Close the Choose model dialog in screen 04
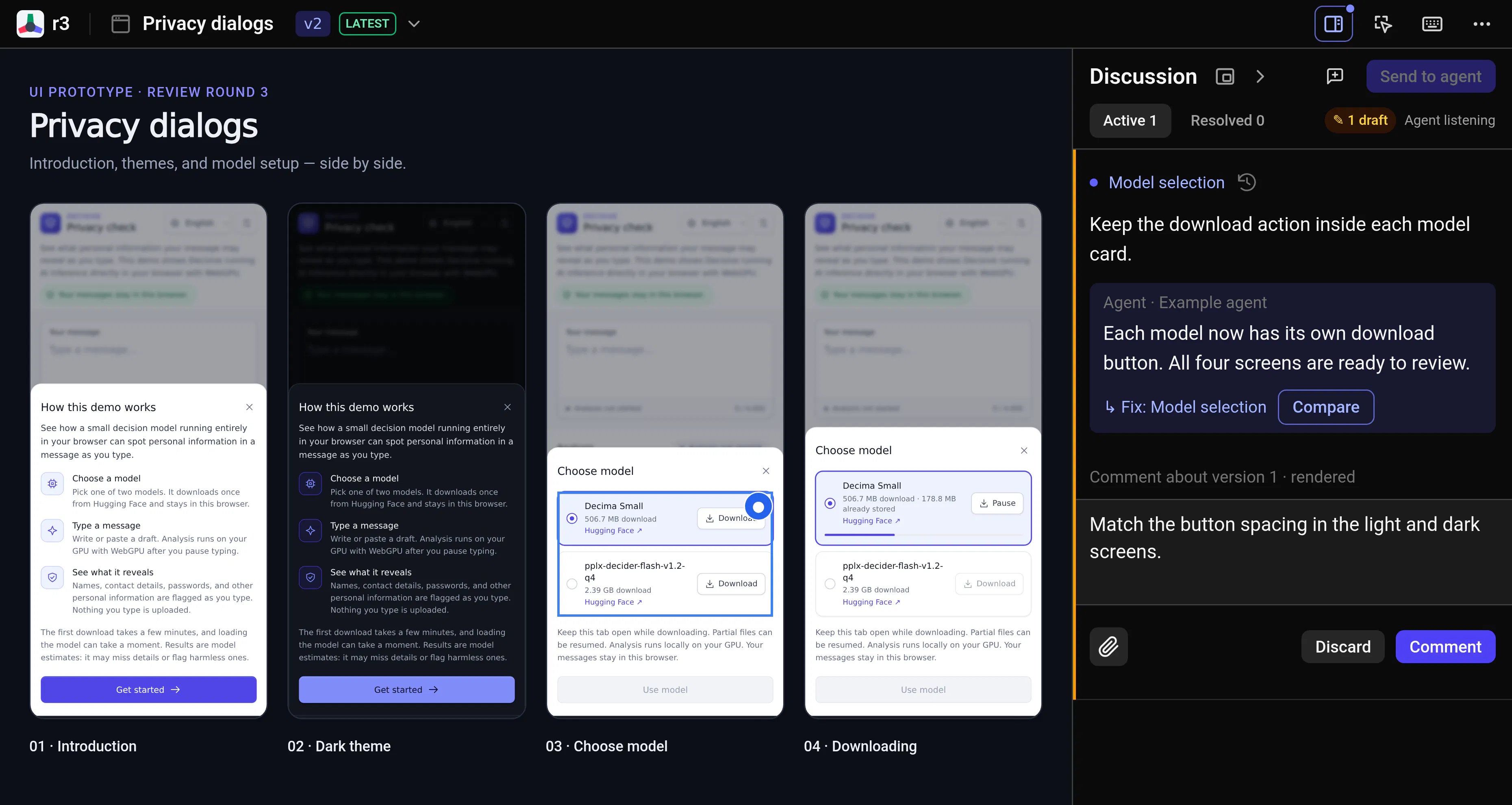Image resolution: width=1512 pixels, height=805 pixels. click(1024, 450)
